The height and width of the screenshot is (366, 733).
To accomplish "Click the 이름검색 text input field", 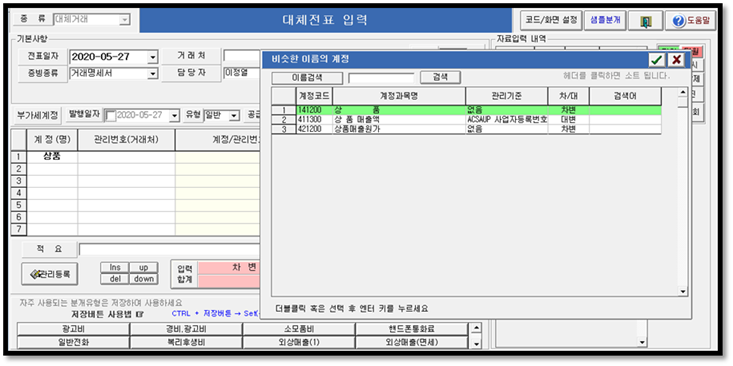I will [x=381, y=78].
